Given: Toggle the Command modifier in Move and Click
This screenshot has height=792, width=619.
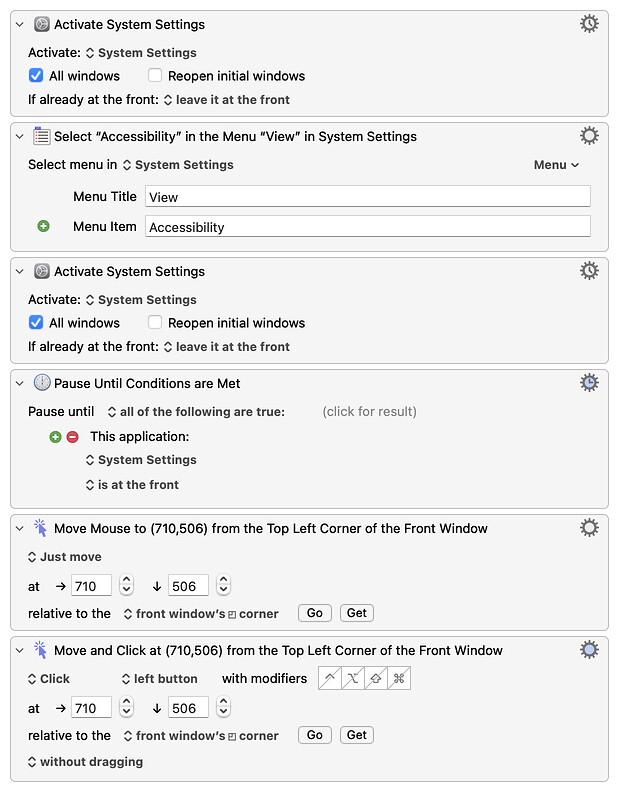Looking at the screenshot, I should (x=399, y=678).
